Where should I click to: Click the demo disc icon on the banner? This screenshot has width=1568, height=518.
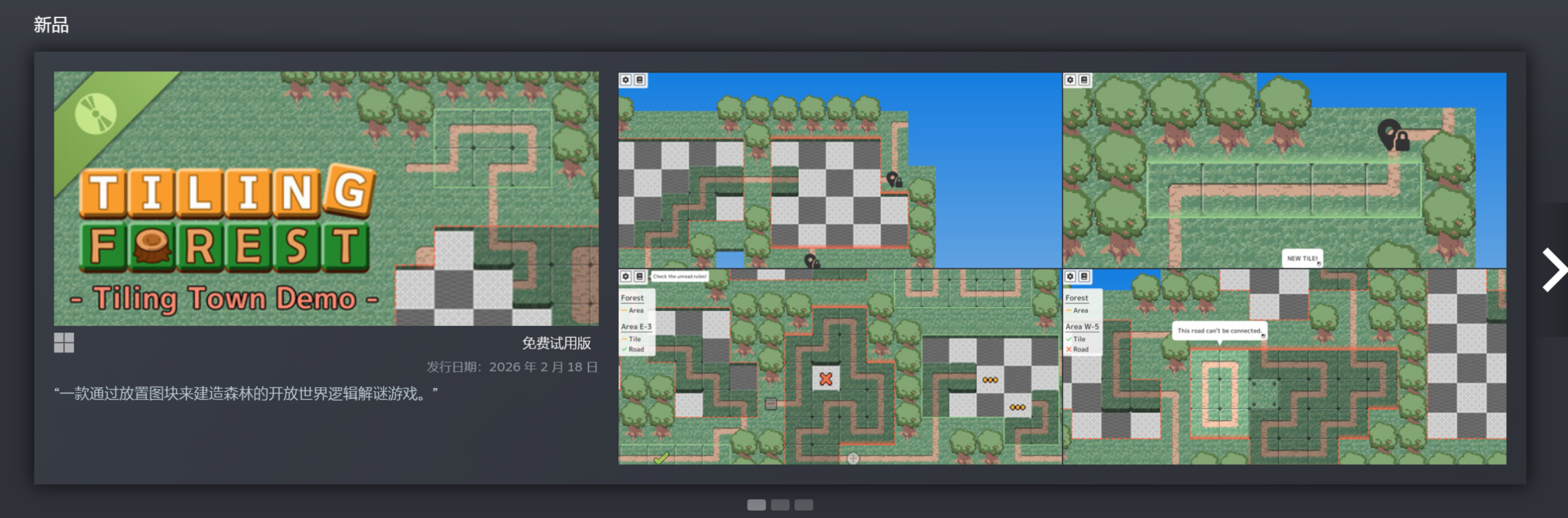(95, 114)
